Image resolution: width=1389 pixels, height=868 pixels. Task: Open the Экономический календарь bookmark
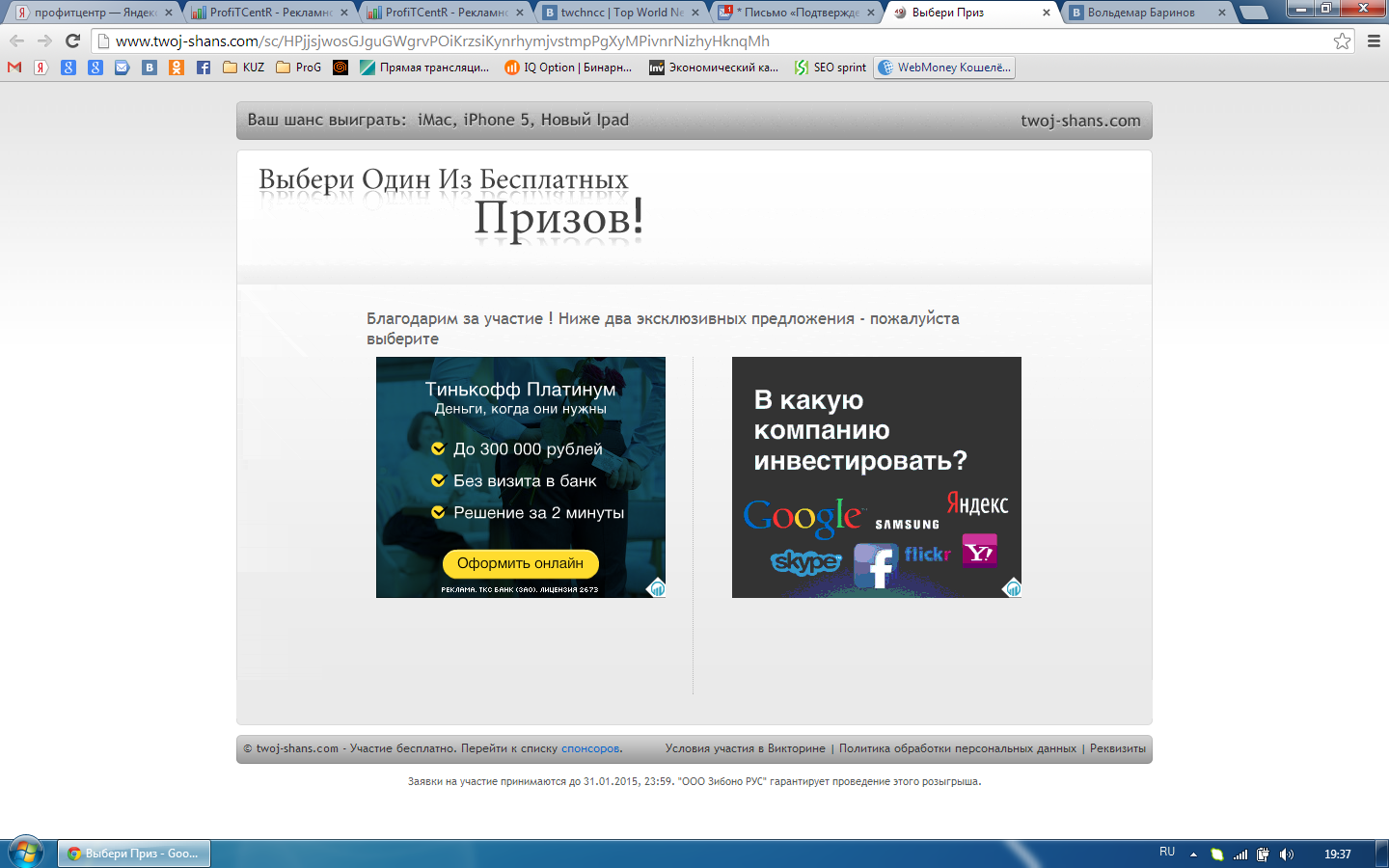tap(714, 68)
